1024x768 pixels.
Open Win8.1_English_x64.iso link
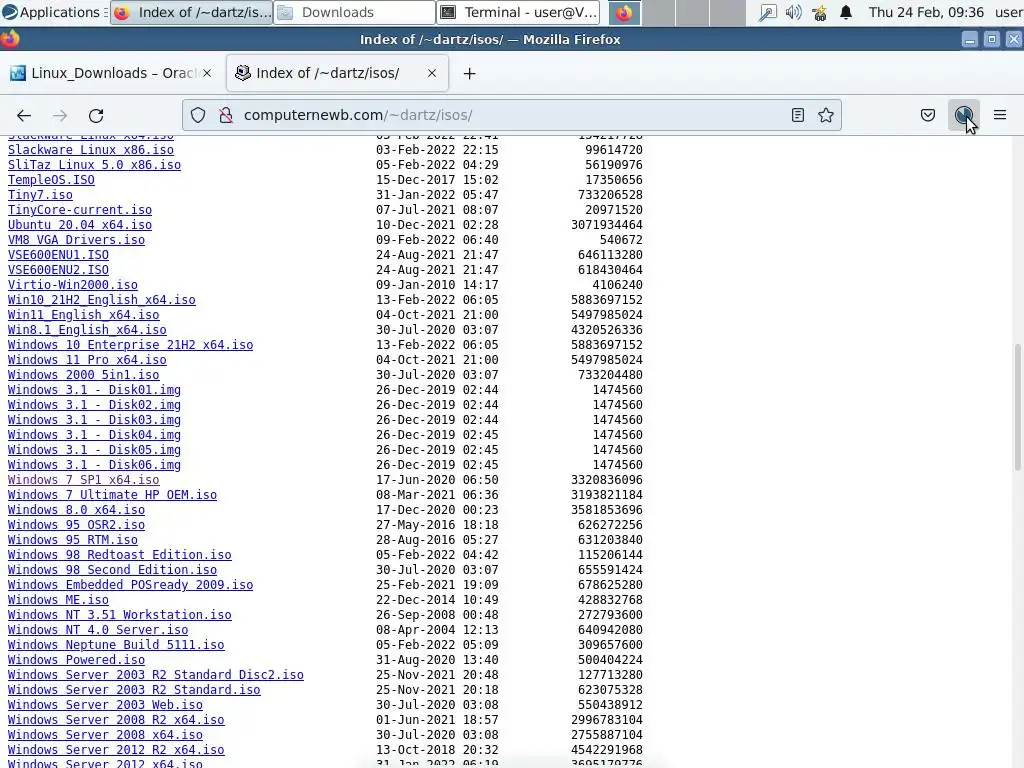coord(87,330)
